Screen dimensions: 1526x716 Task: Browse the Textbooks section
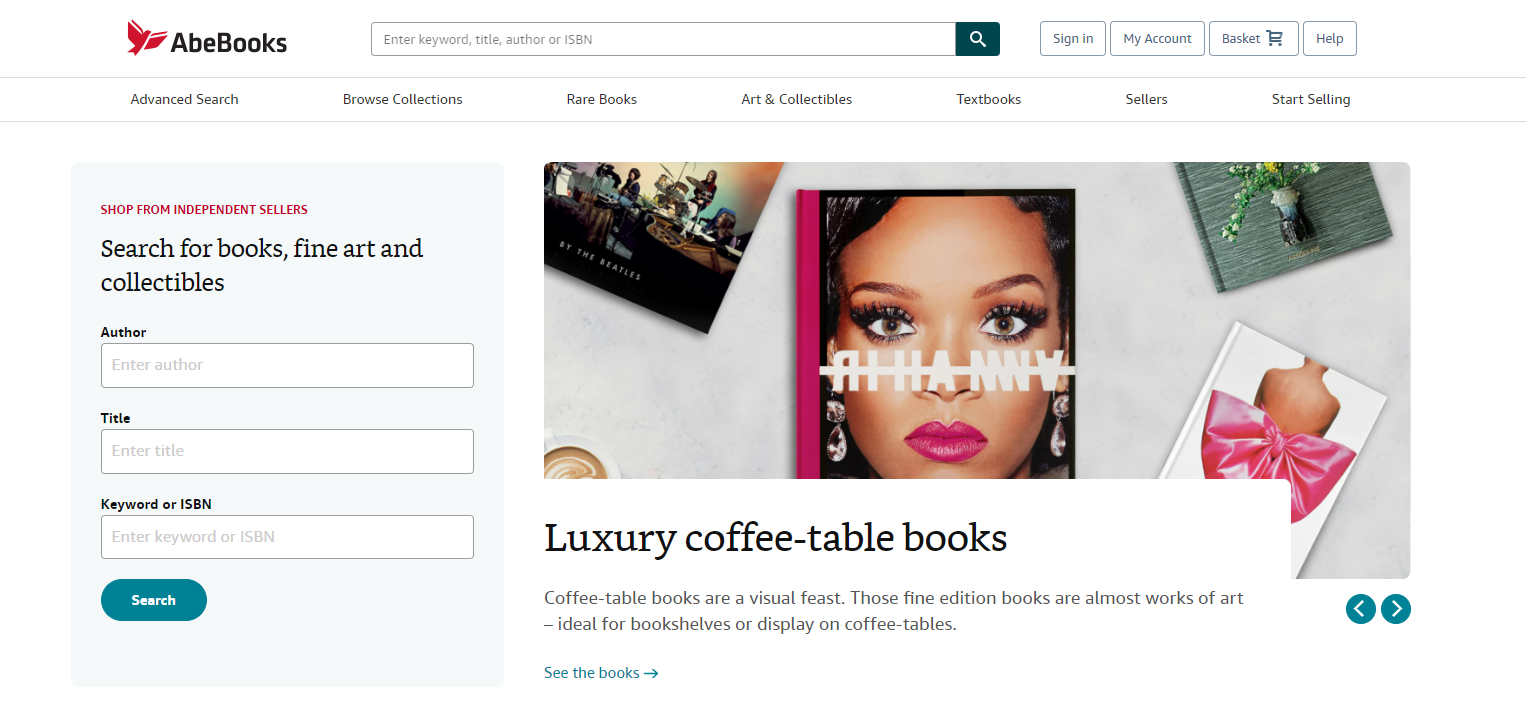[x=988, y=99]
